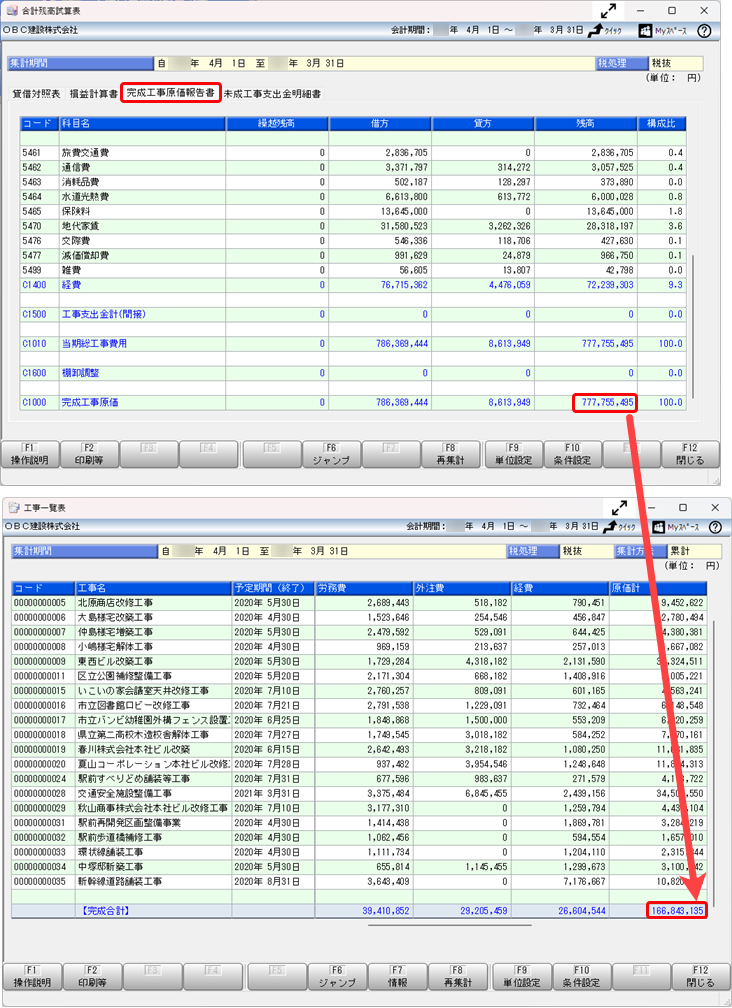Click the クイック icon in 合計残高試算表 window
The image size is (732, 1008).
605,30
